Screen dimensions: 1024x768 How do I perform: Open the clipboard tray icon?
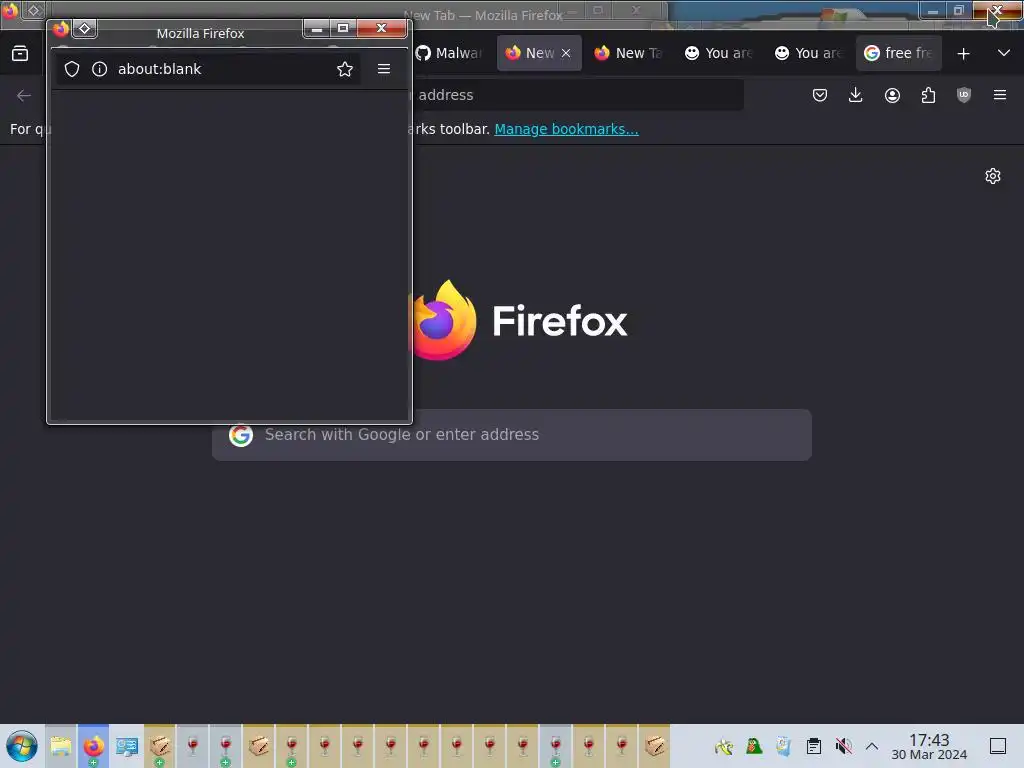click(x=814, y=746)
